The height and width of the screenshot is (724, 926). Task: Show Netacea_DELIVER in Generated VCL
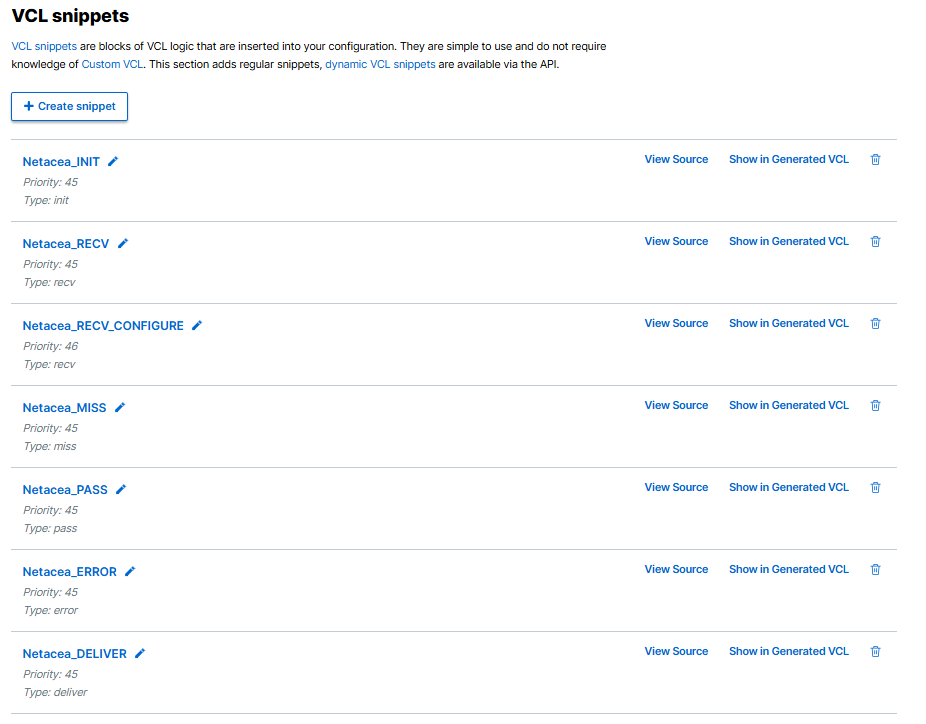[788, 651]
